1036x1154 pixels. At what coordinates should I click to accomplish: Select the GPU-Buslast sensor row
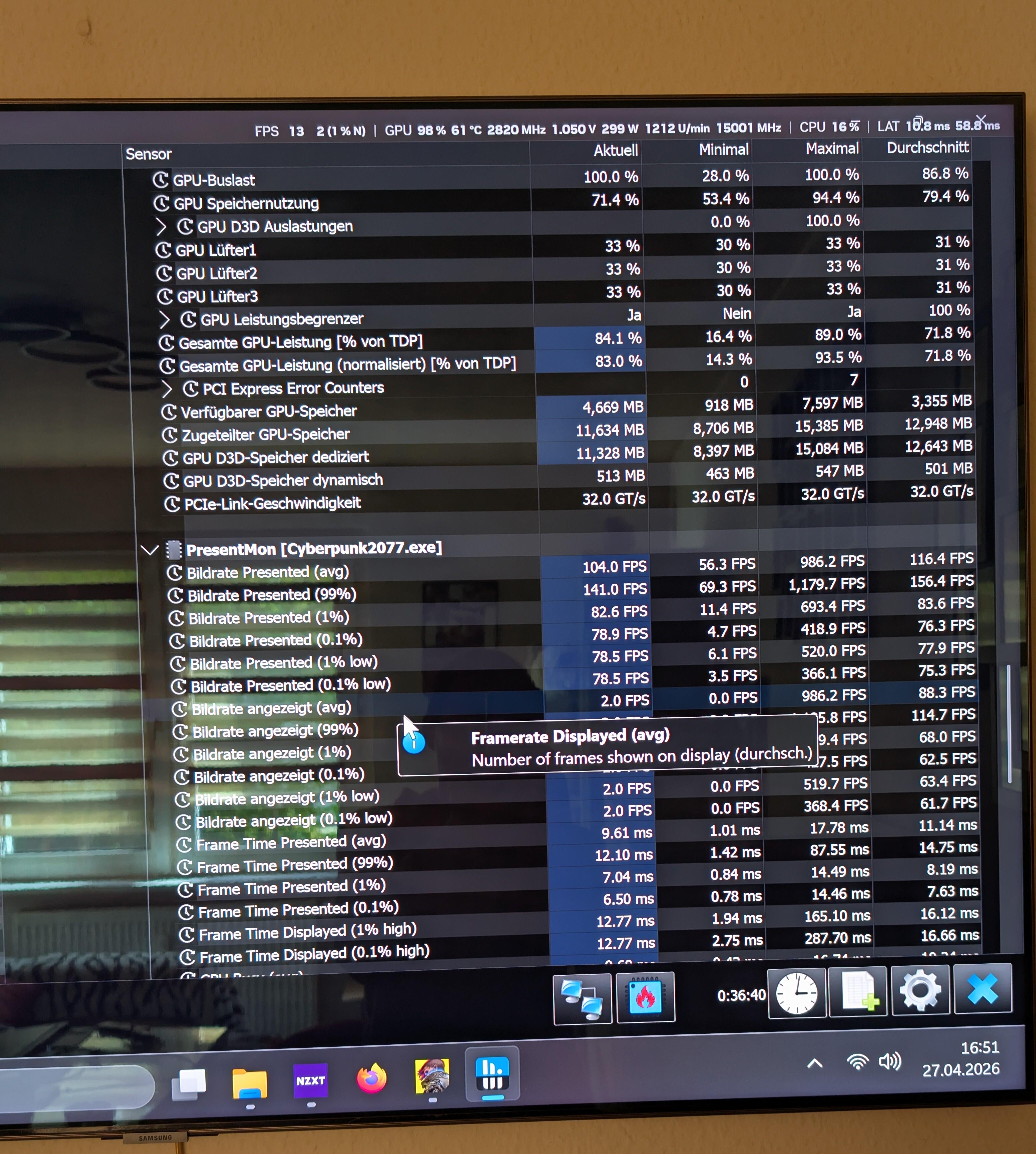pyautogui.click(x=214, y=180)
